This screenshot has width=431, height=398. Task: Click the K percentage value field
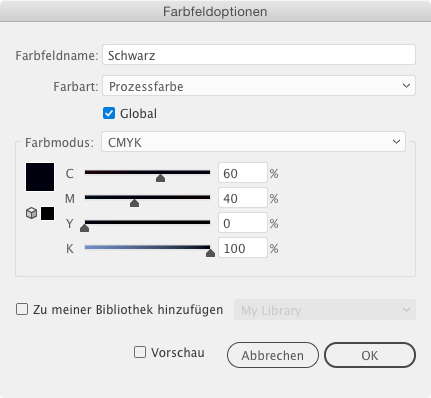(243, 248)
